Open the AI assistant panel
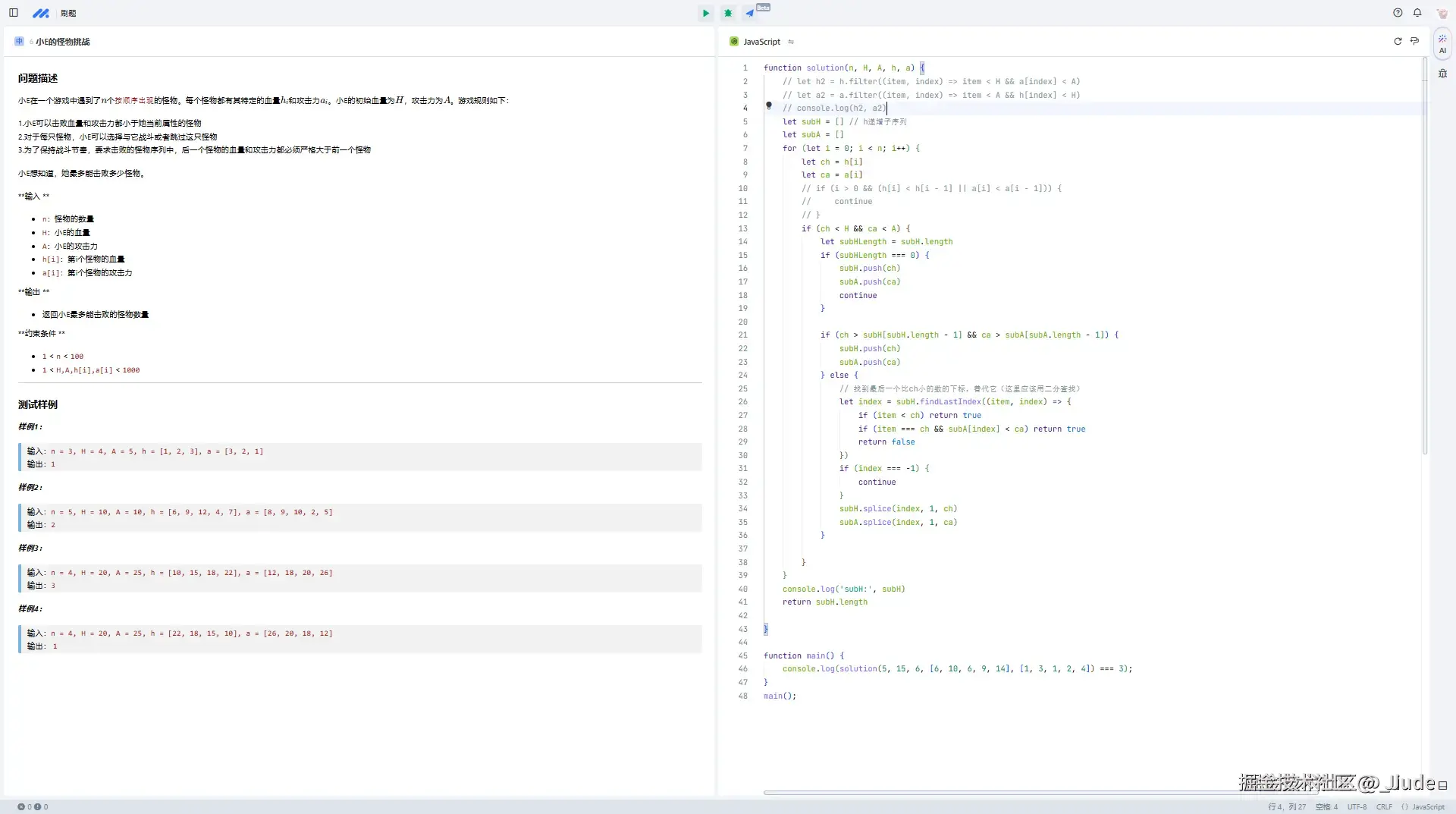 pos(1442,44)
